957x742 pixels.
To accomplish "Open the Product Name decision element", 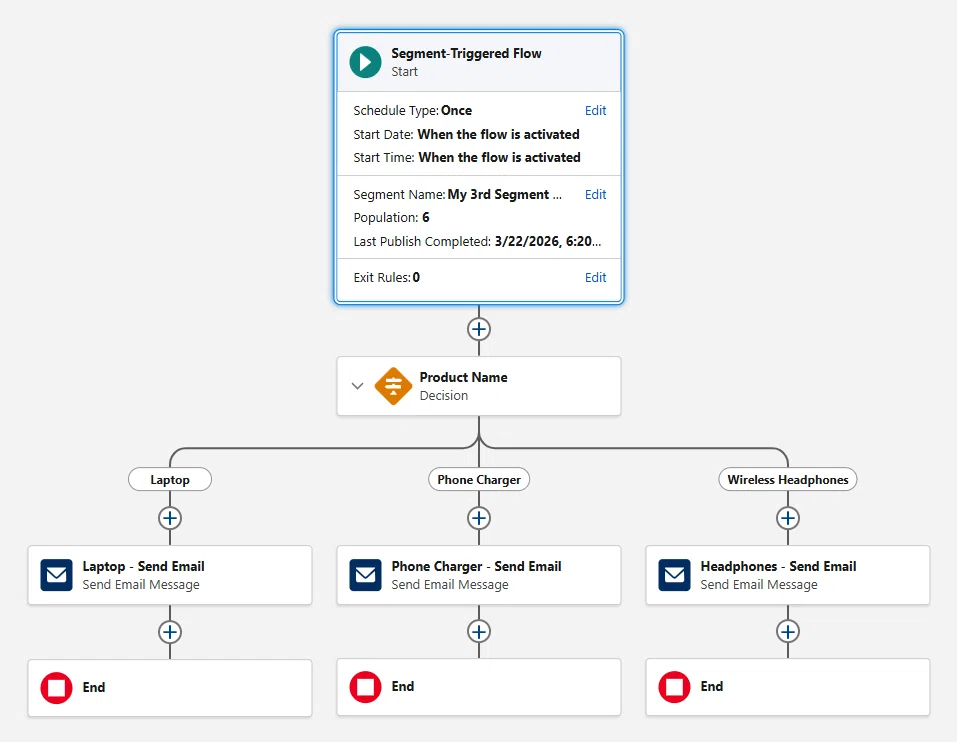I will (x=479, y=386).
